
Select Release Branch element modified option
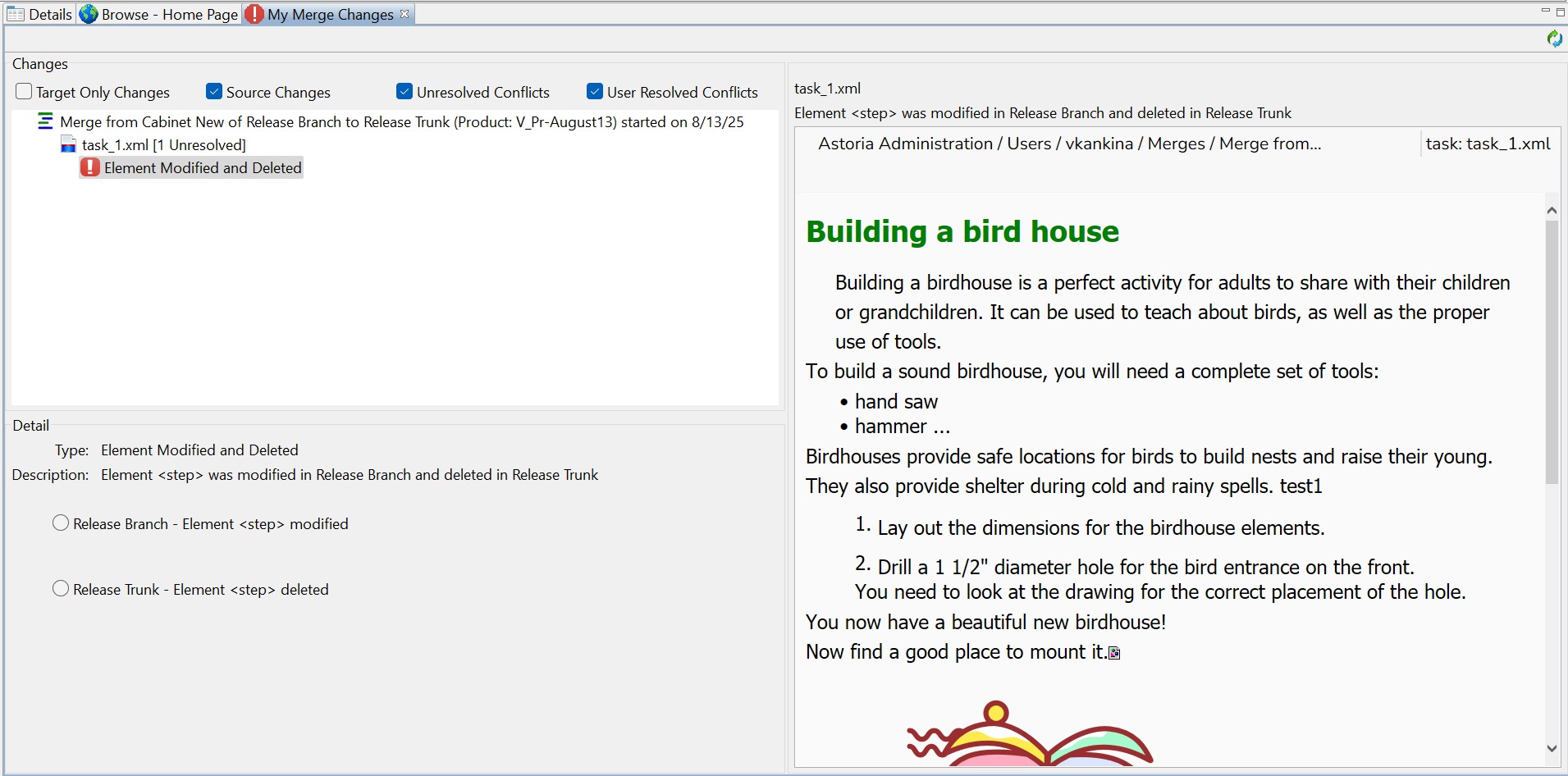[x=61, y=523]
